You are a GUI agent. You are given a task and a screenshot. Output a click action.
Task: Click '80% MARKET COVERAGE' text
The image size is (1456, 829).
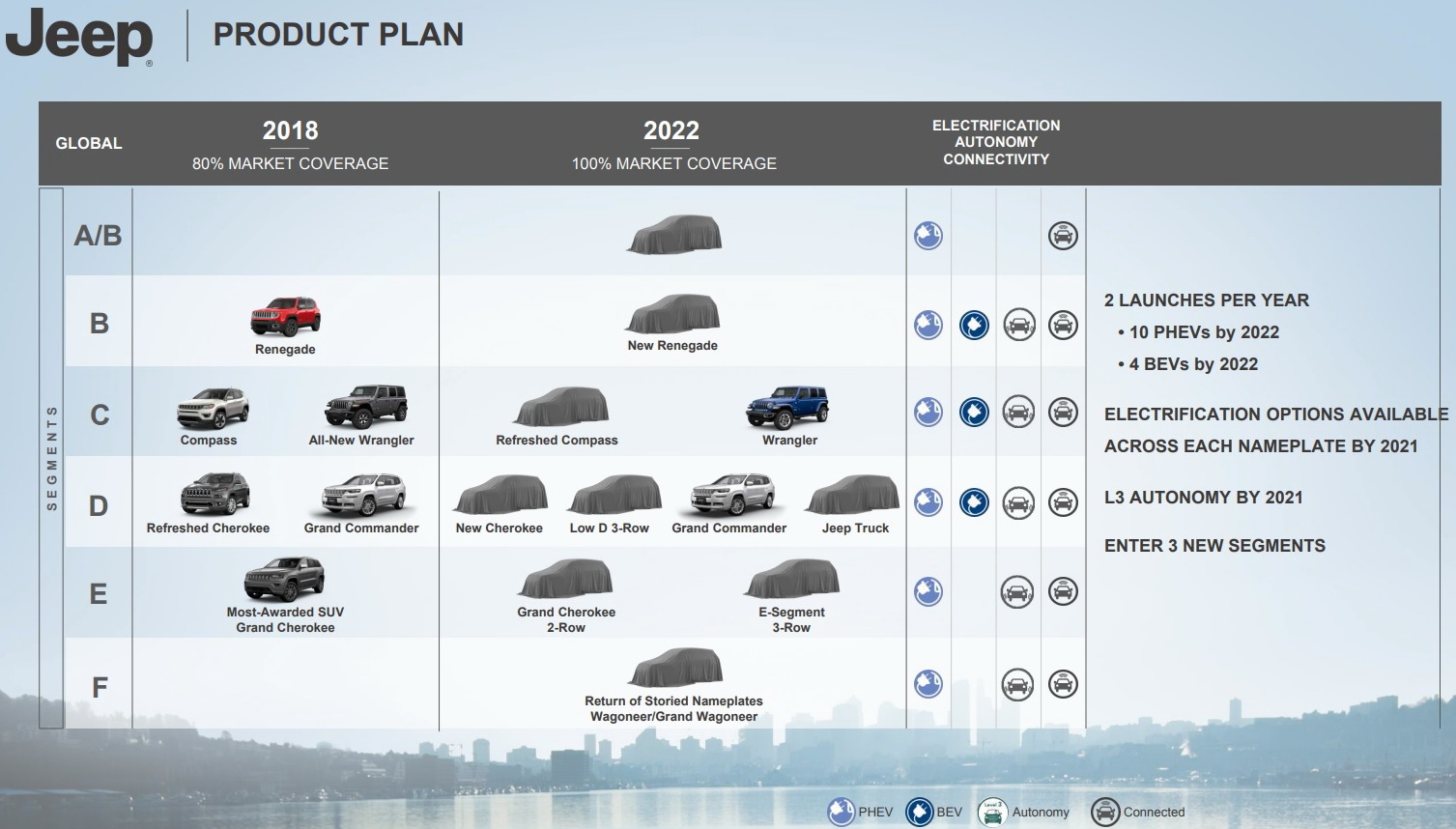290,164
